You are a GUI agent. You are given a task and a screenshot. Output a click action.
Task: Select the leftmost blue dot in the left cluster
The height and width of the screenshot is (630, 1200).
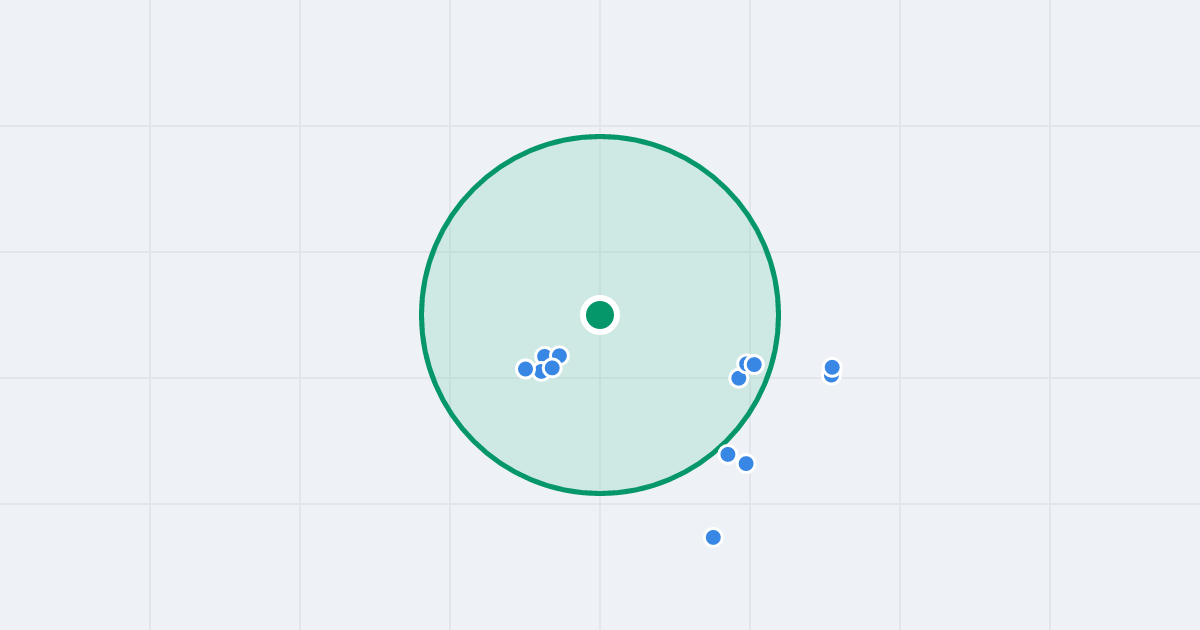click(x=526, y=369)
